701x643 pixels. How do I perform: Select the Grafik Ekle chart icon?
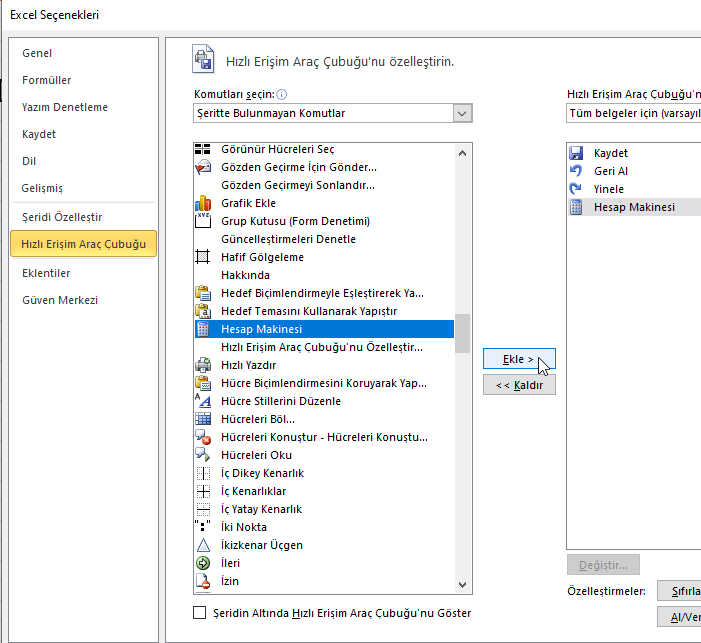pyautogui.click(x=203, y=203)
